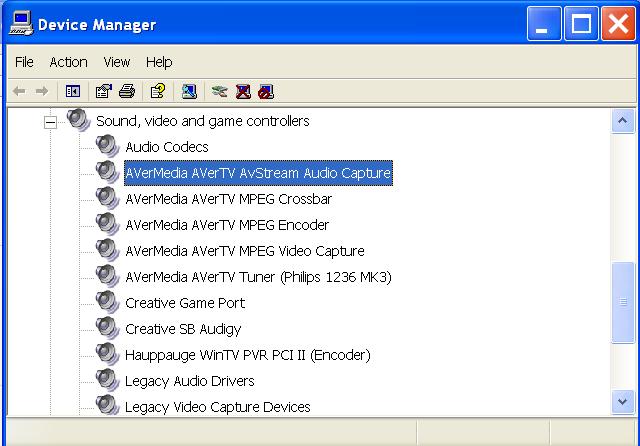Click the Back arrow toolbar button
Image resolution: width=640 pixels, height=446 pixels.
[x=19, y=91]
